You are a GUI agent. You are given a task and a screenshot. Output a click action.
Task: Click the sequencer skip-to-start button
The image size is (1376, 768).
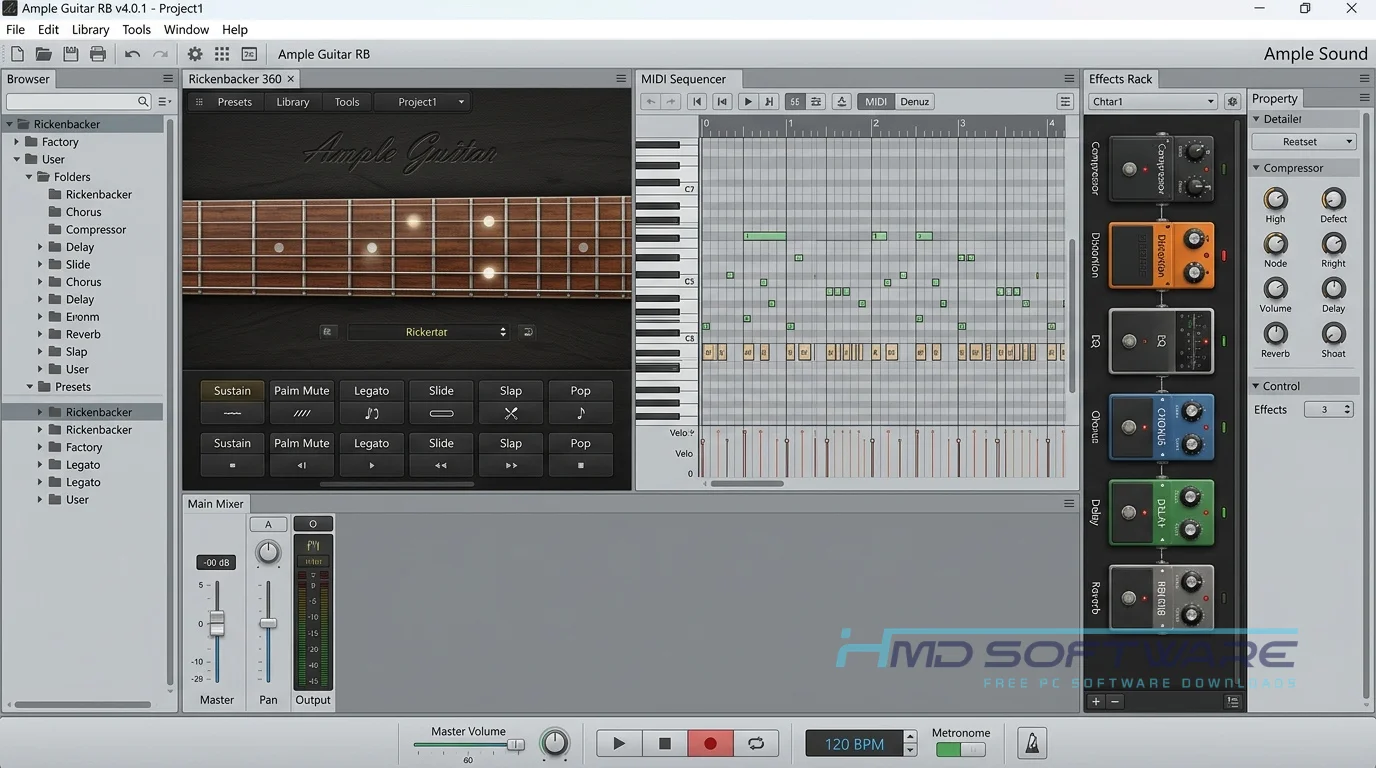(698, 101)
